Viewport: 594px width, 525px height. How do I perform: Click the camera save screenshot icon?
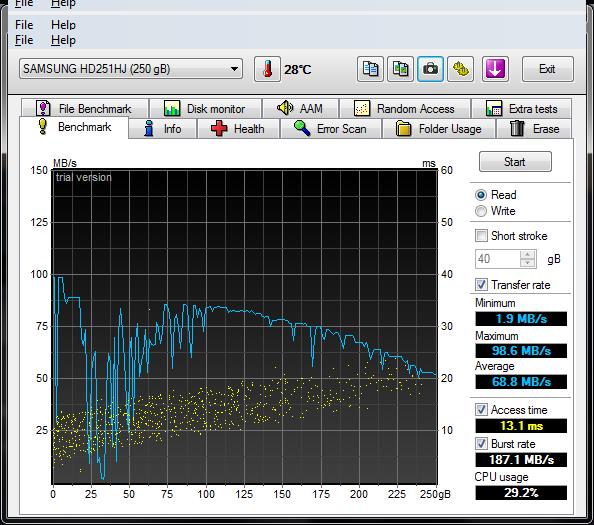pyautogui.click(x=430, y=69)
